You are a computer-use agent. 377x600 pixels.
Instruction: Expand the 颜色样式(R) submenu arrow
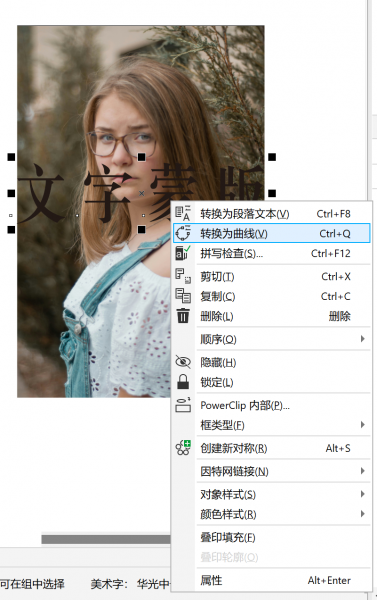362,514
